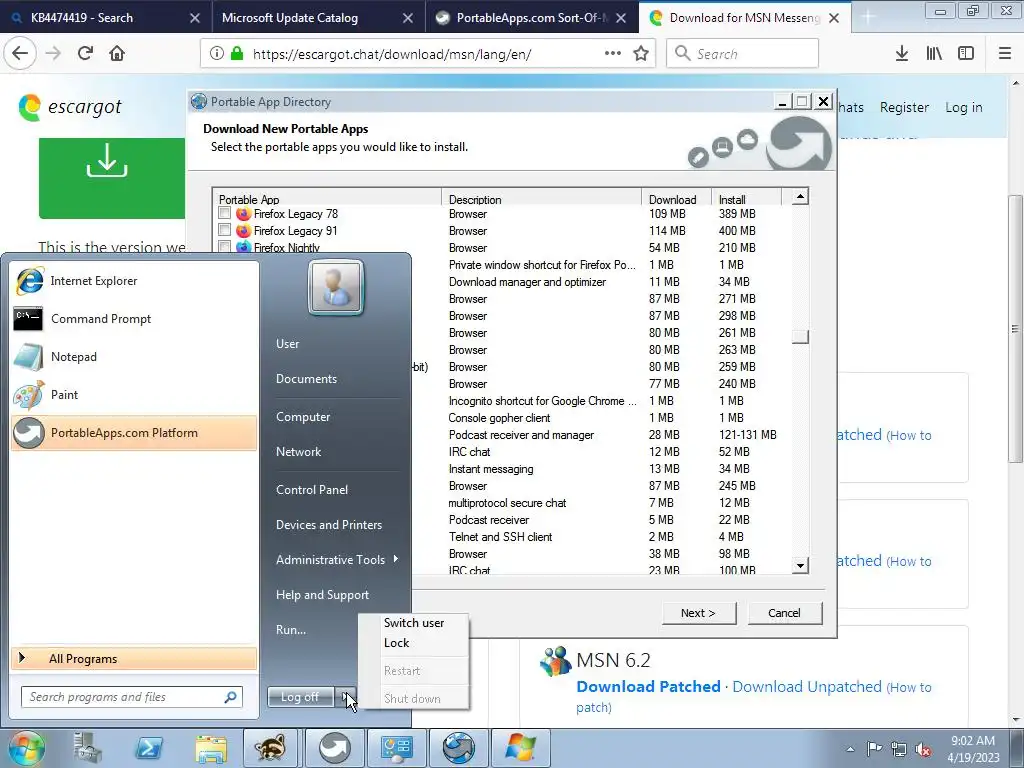
Task: Open Action Center flag in tray
Action: pos(874,749)
